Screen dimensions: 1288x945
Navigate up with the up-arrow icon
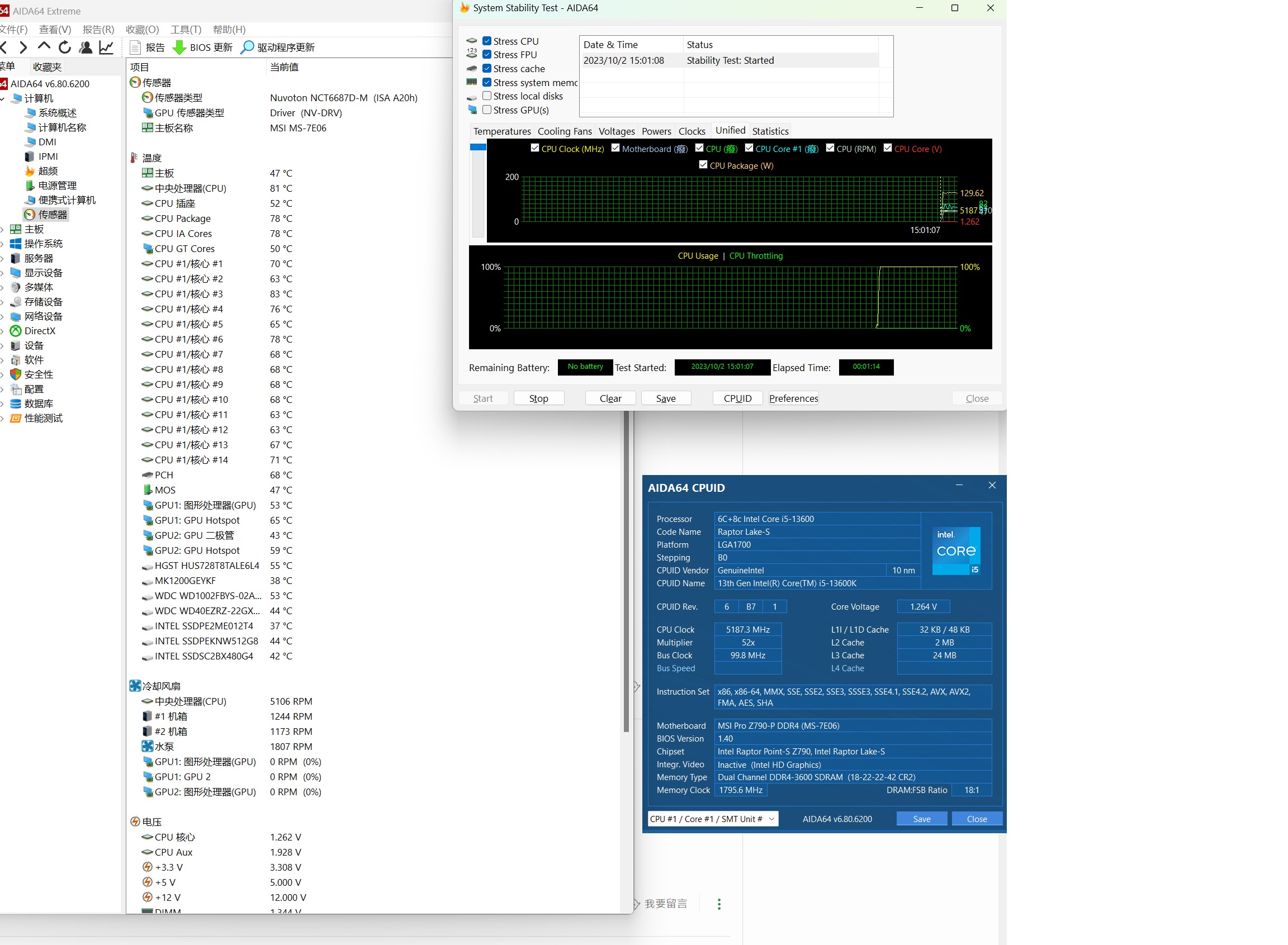[x=44, y=46]
